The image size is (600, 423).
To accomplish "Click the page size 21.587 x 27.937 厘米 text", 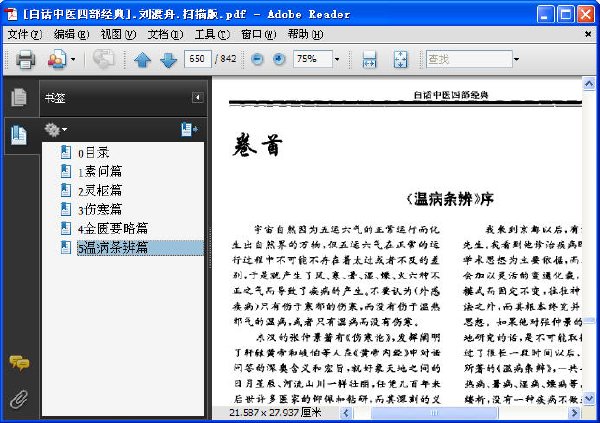I will point(275,413).
